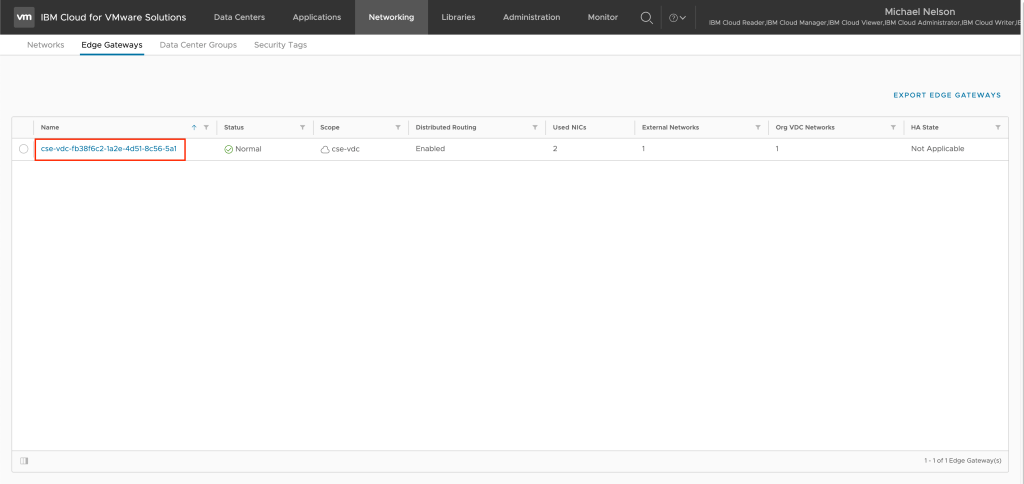
Task: Switch to the Data Centers menu
Action: click(238, 17)
